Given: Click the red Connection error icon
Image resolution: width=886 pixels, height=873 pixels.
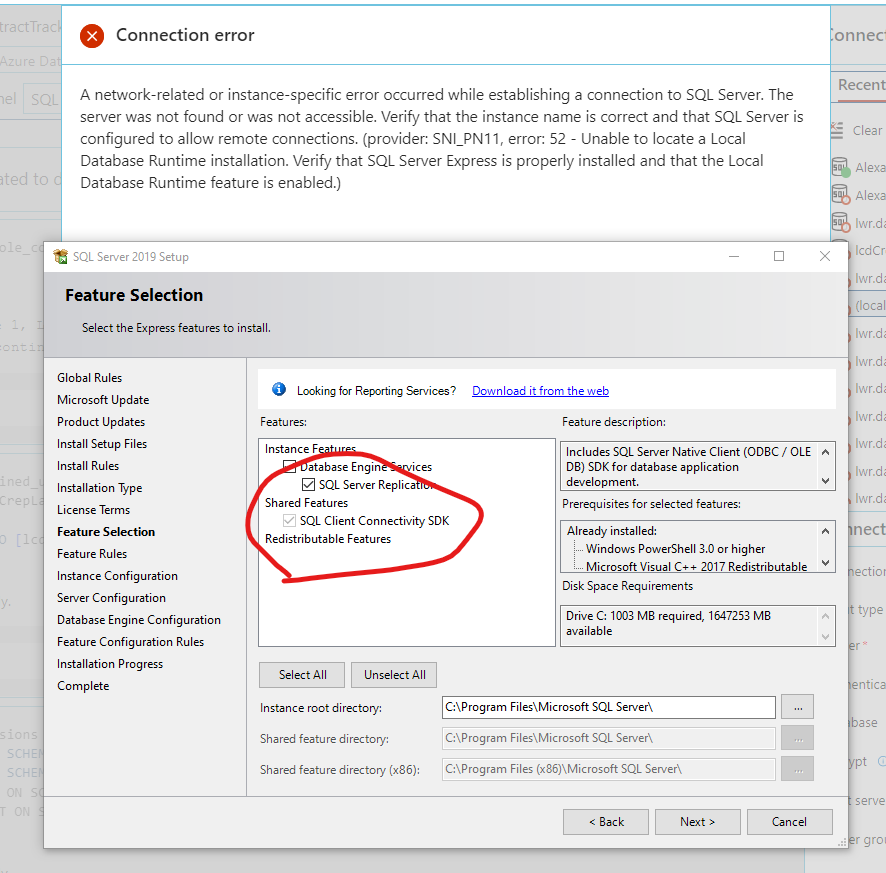Looking at the screenshot, I should (x=92, y=36).
